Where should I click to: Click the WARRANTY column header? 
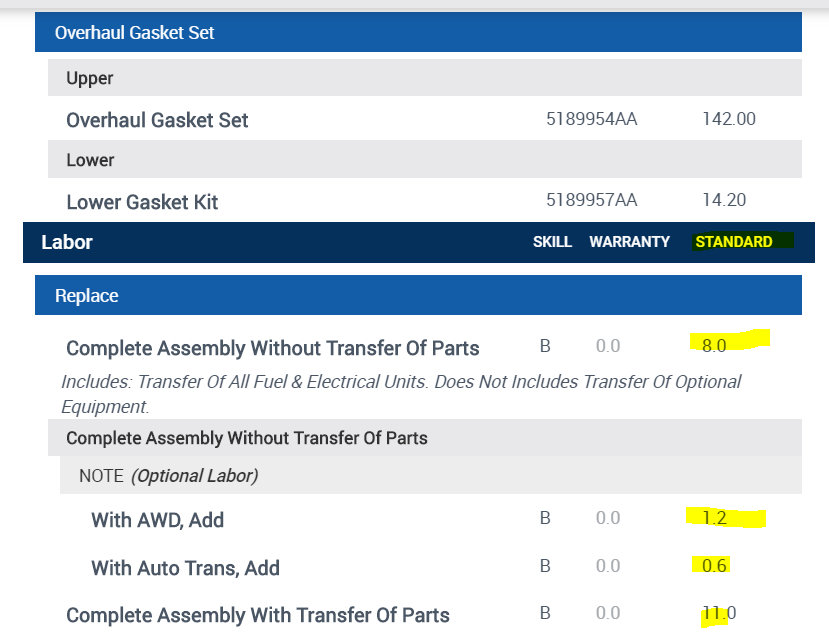tap(629, 242)
